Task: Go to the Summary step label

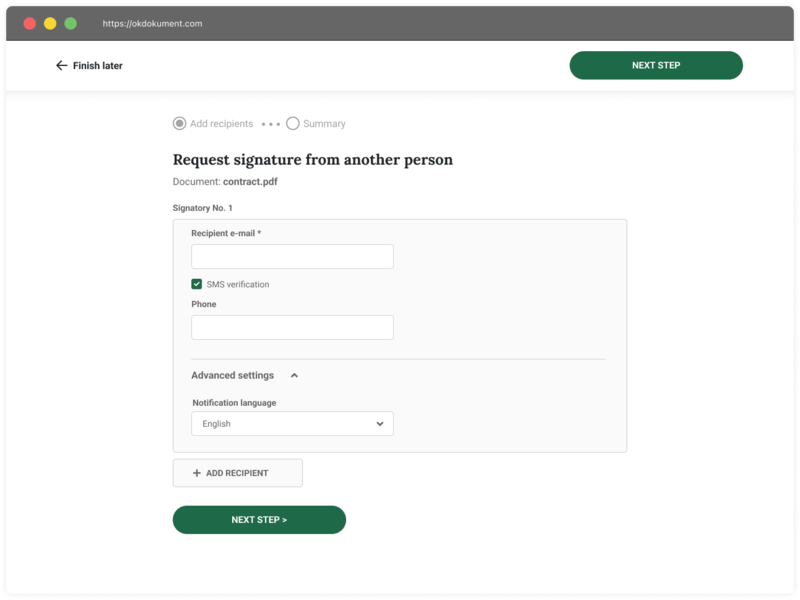Action: point(324,124)
